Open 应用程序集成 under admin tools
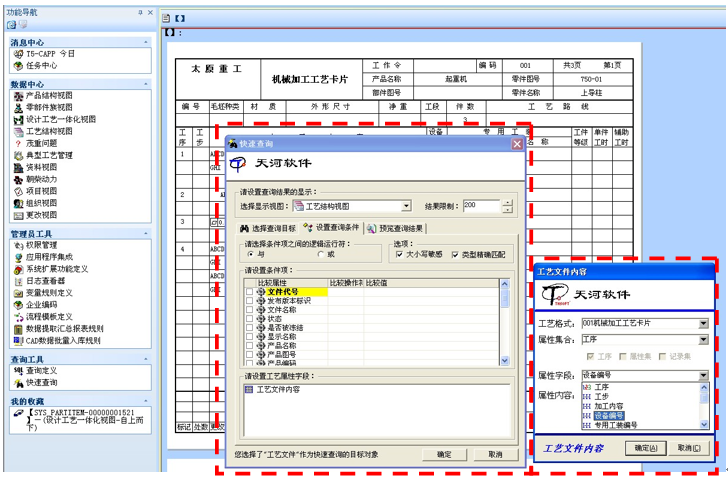The height and width of the screenshot is (479, 728). (43, 257)
